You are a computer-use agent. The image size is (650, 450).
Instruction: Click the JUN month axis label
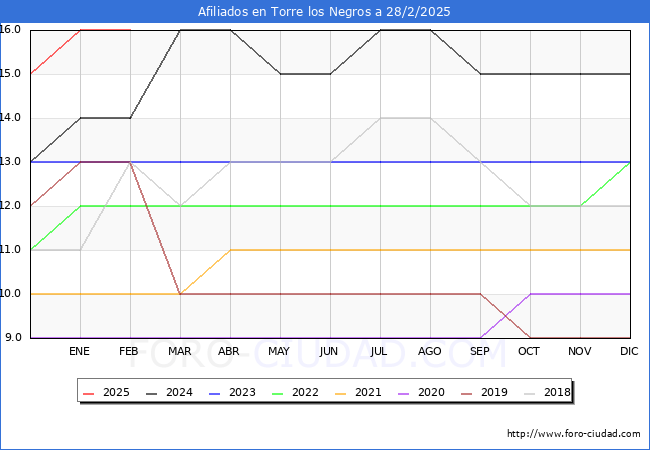[329, 351]
